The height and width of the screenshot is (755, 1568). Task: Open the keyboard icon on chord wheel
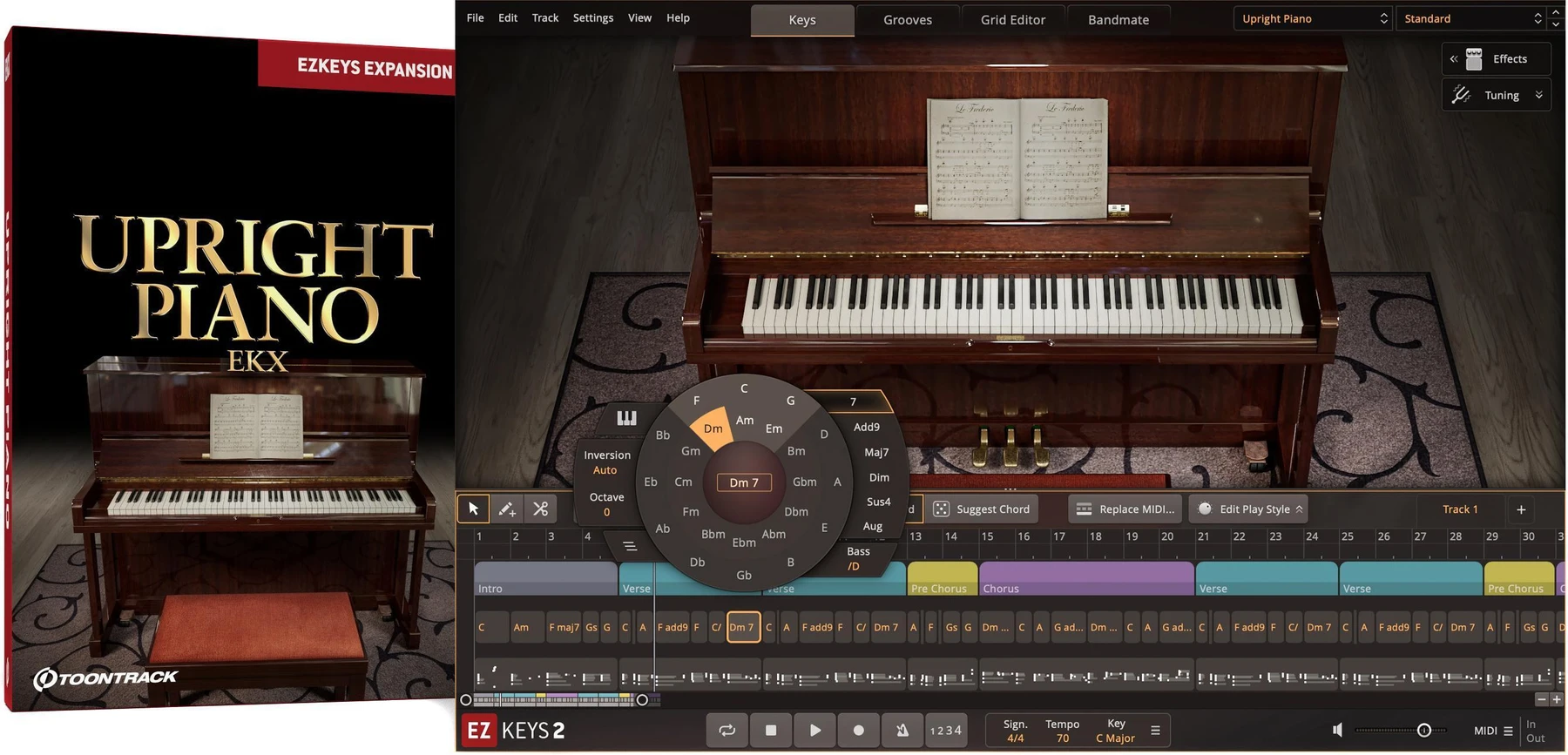pos(626,418)
